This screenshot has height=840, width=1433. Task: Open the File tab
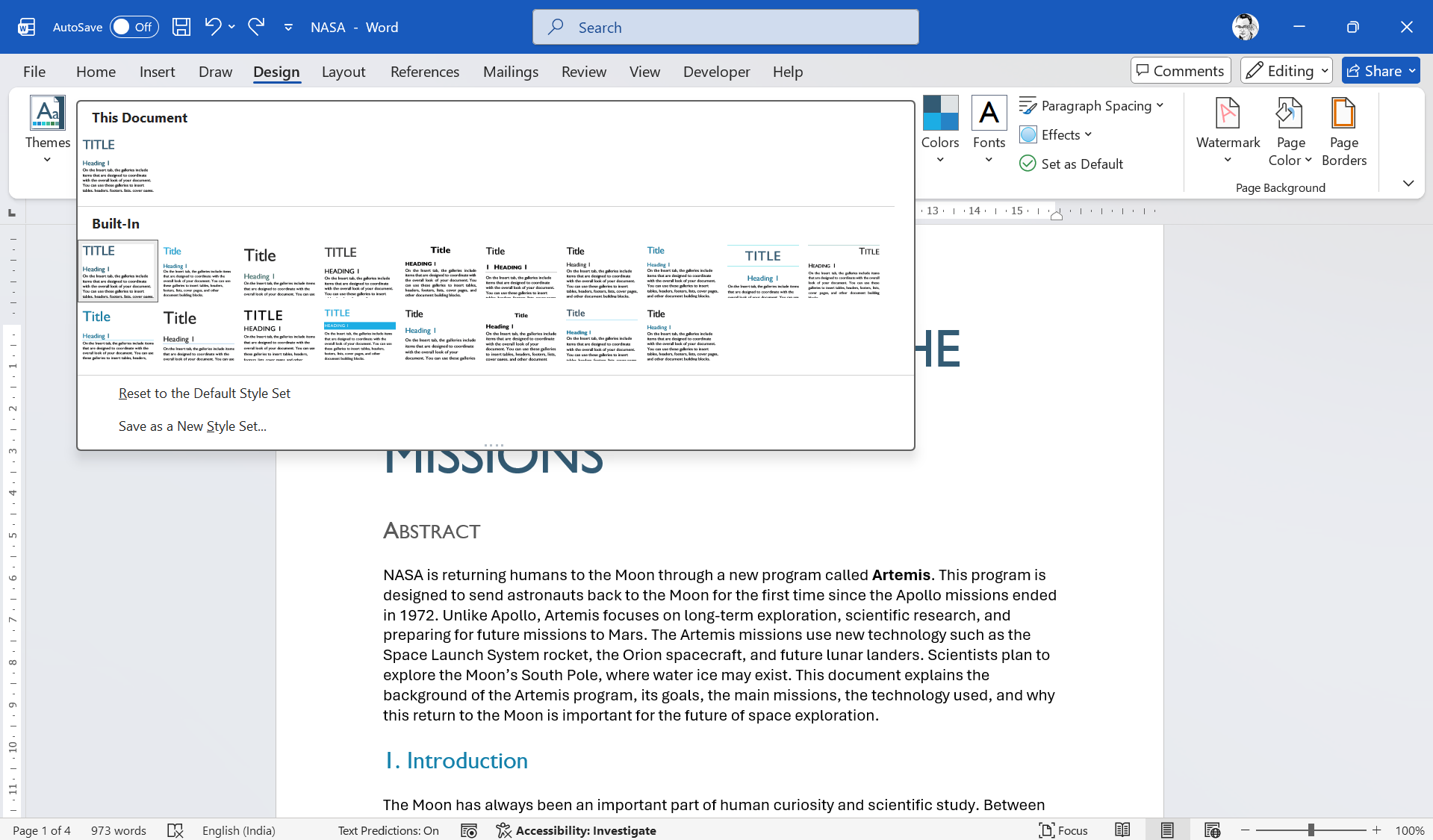34,72
